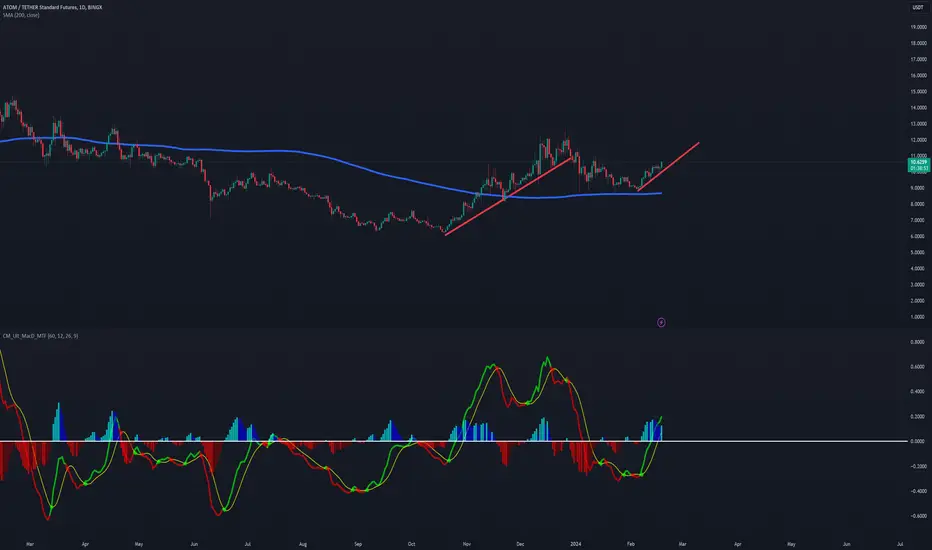The height and width of the screenshot is (550, 932).
Task: Select the red trendline starting in October
Action: [x=508, y=197]
